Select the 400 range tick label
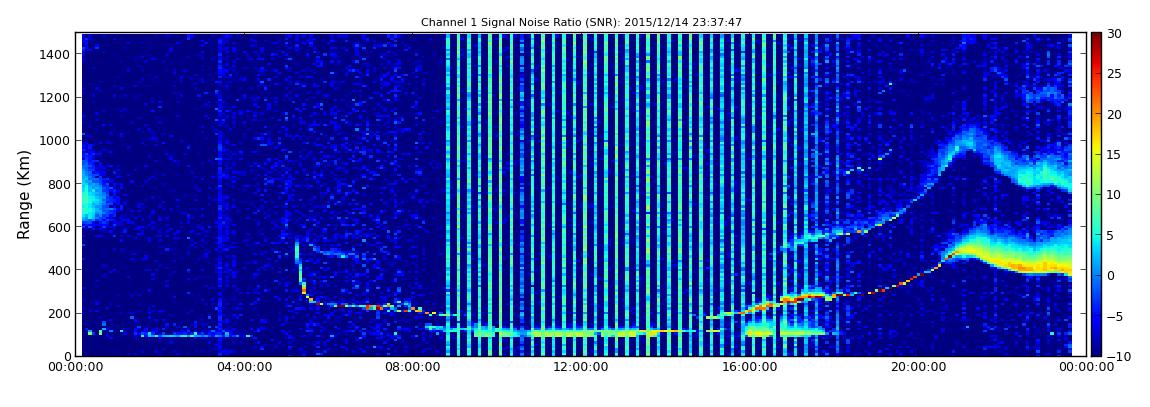 pyautogui.click(x=59, y=271)
